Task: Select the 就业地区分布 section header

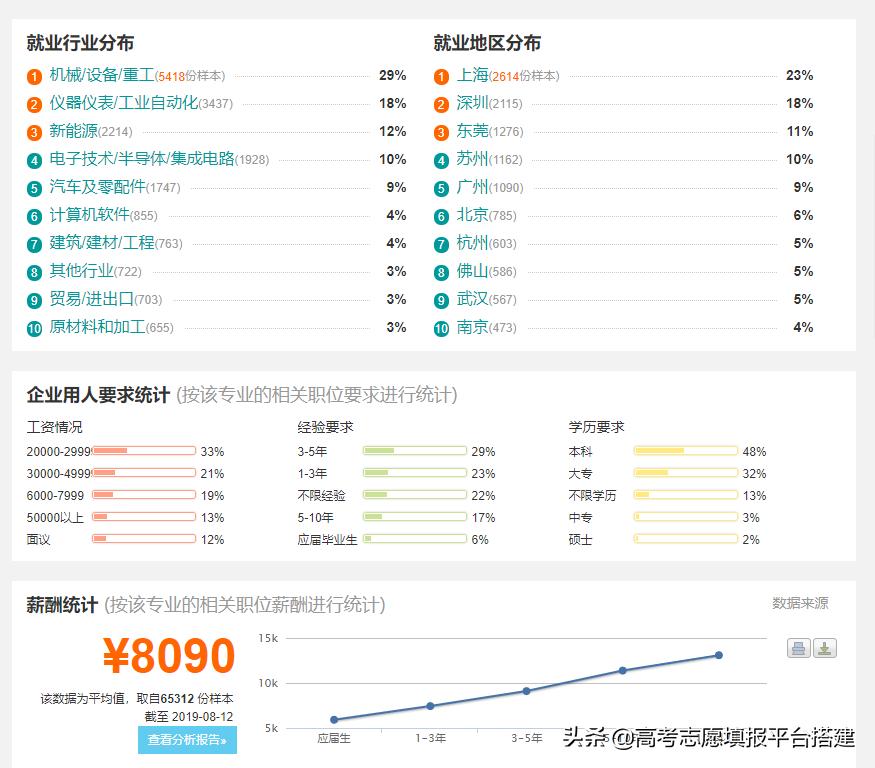Action: tap(485, 43)
